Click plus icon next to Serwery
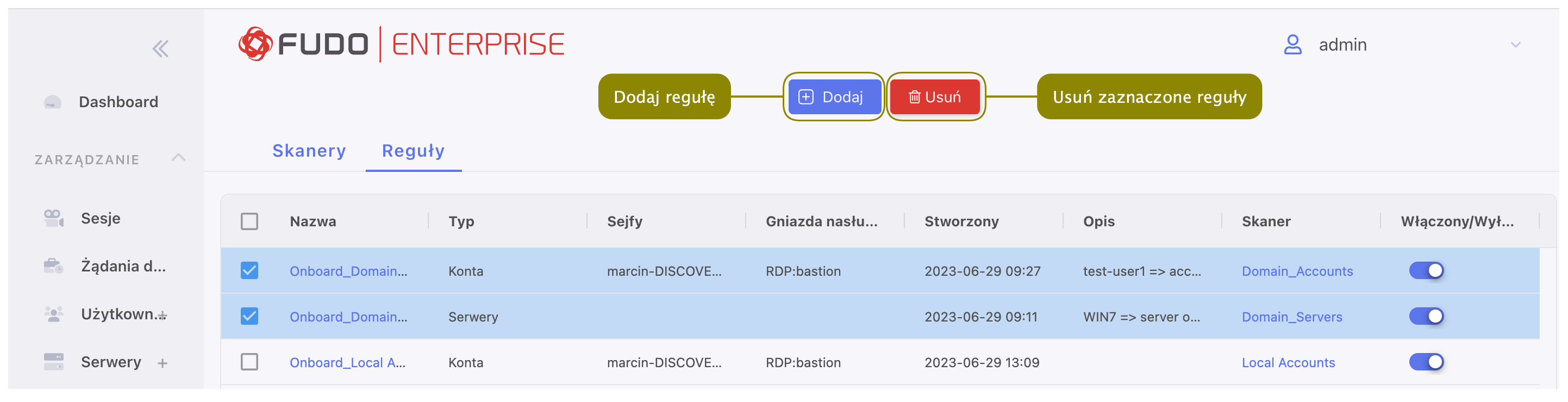Image resolution: width=1568 pixels, height=402 pixels. coord(163,363)
